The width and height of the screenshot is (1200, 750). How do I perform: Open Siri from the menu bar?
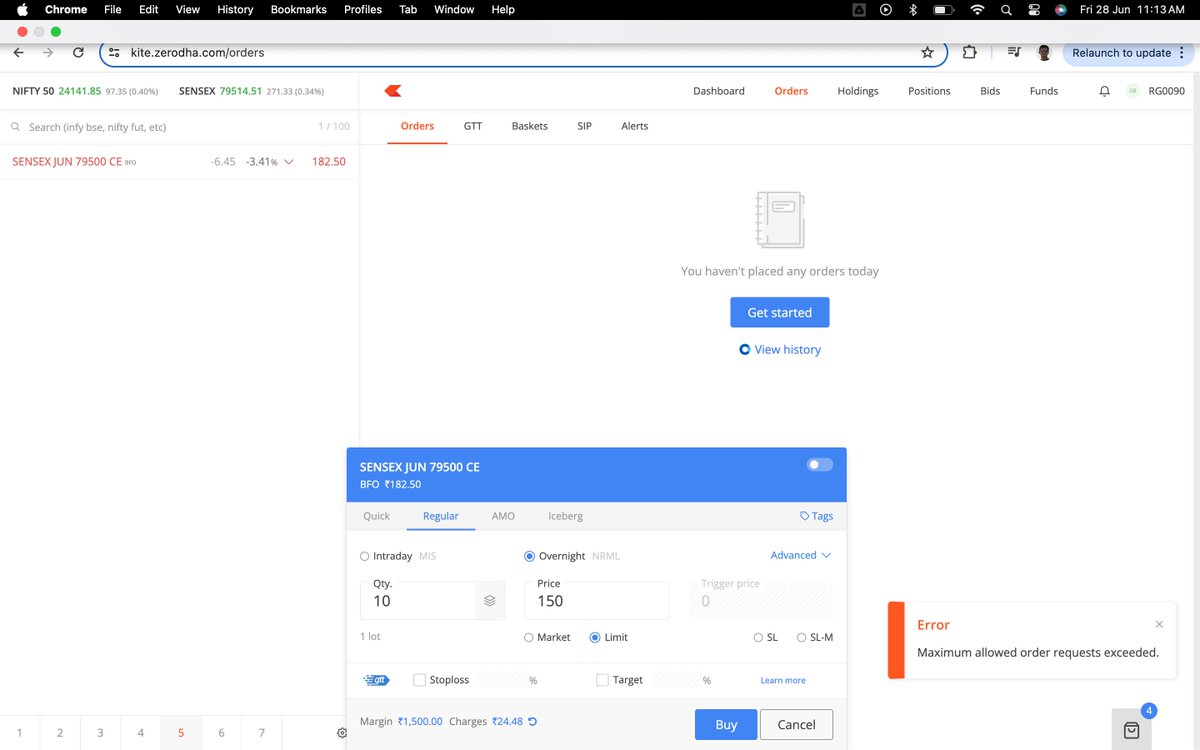[x=1060, y=9]
